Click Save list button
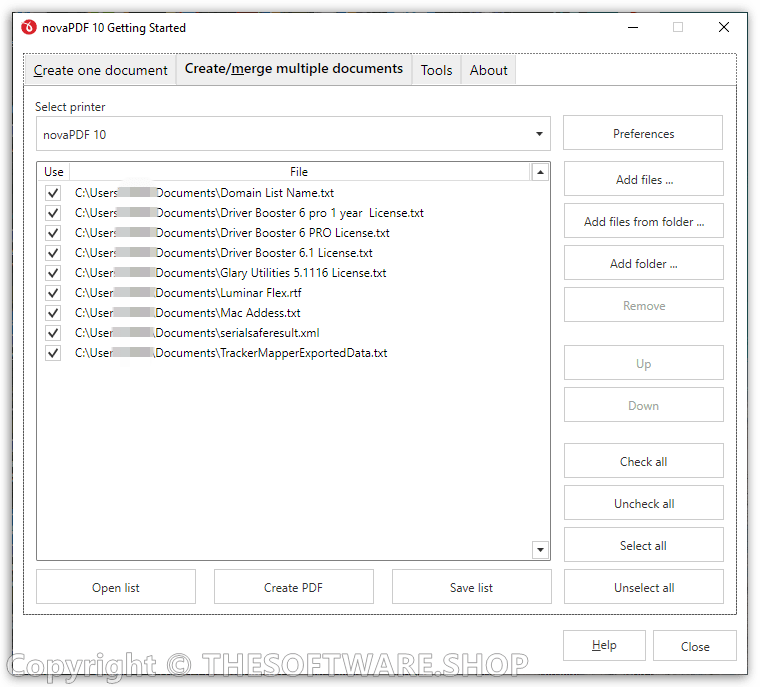 click(x=472, y=588)
